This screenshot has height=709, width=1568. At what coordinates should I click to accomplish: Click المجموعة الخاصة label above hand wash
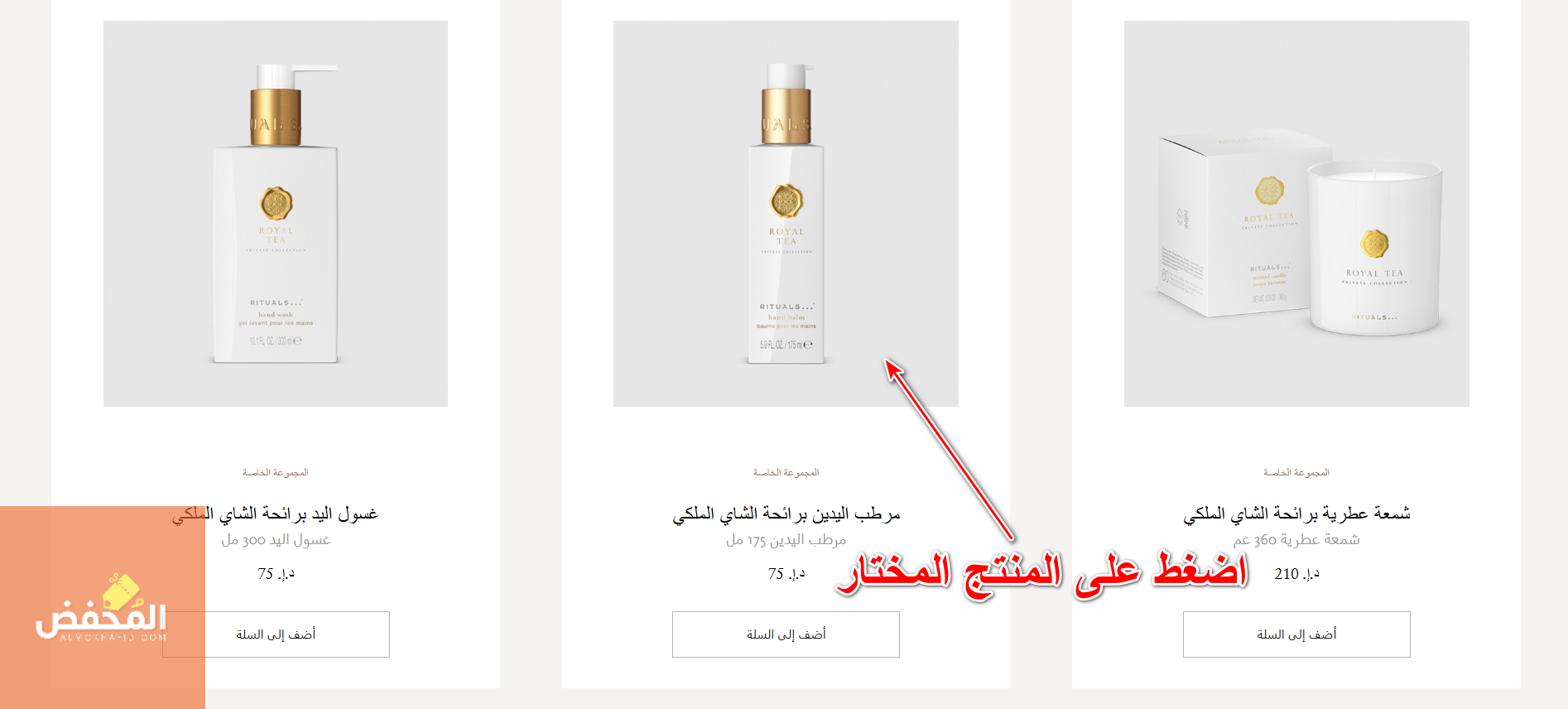coord(276,472)
